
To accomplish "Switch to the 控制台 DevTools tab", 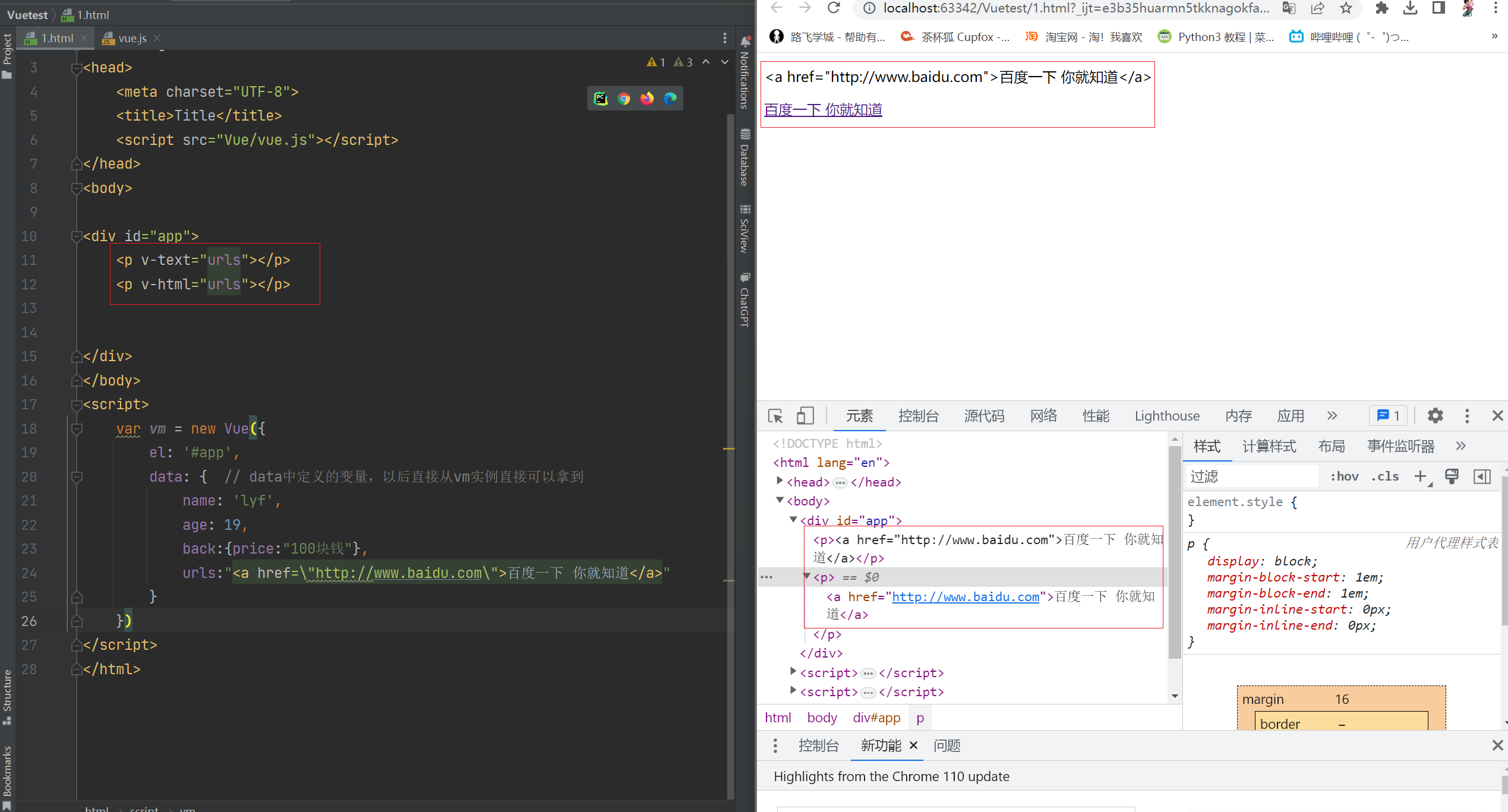I will [918, 416].
